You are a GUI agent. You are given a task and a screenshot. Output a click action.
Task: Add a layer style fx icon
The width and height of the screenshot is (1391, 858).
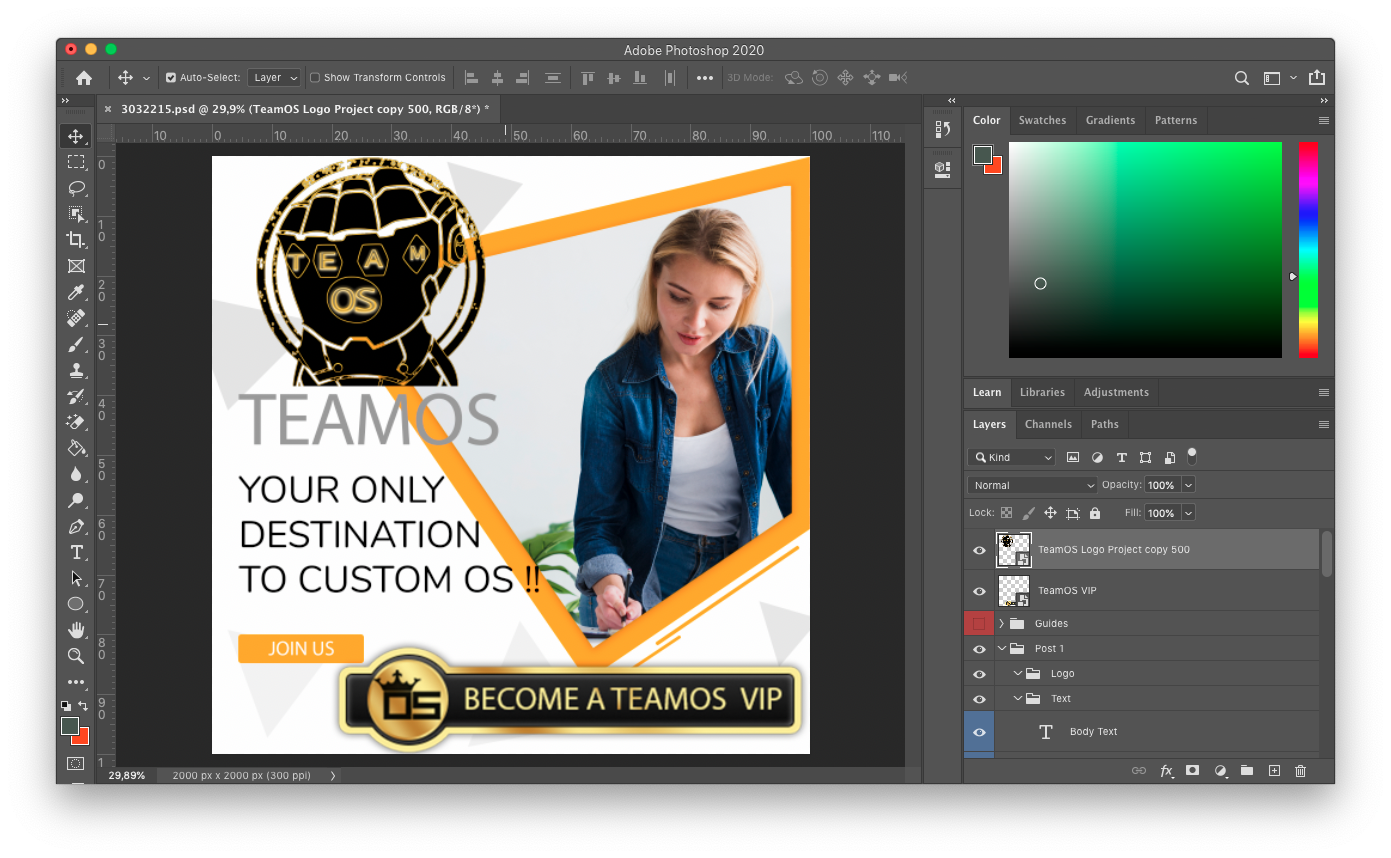pos(1166,771)
